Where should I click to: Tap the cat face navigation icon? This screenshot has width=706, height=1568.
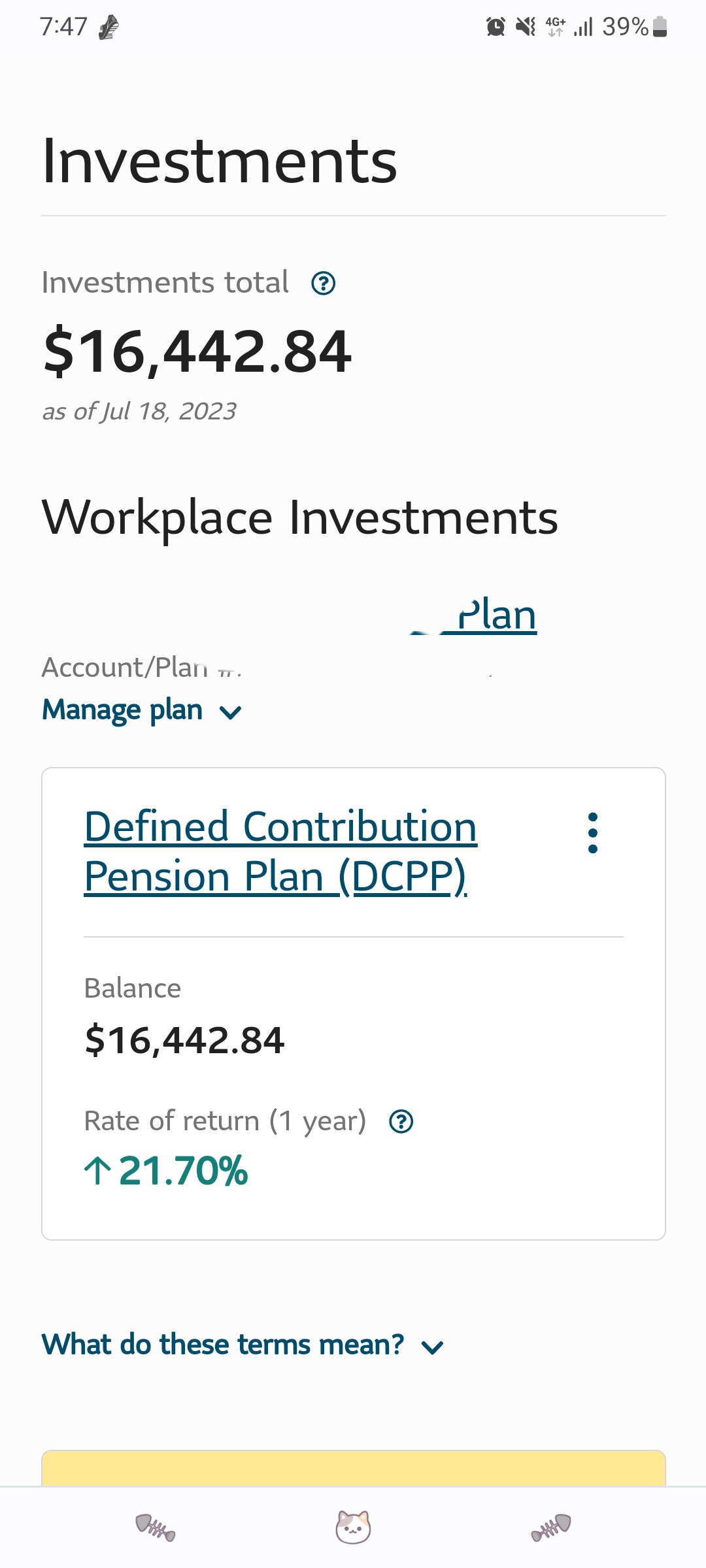353,1527
